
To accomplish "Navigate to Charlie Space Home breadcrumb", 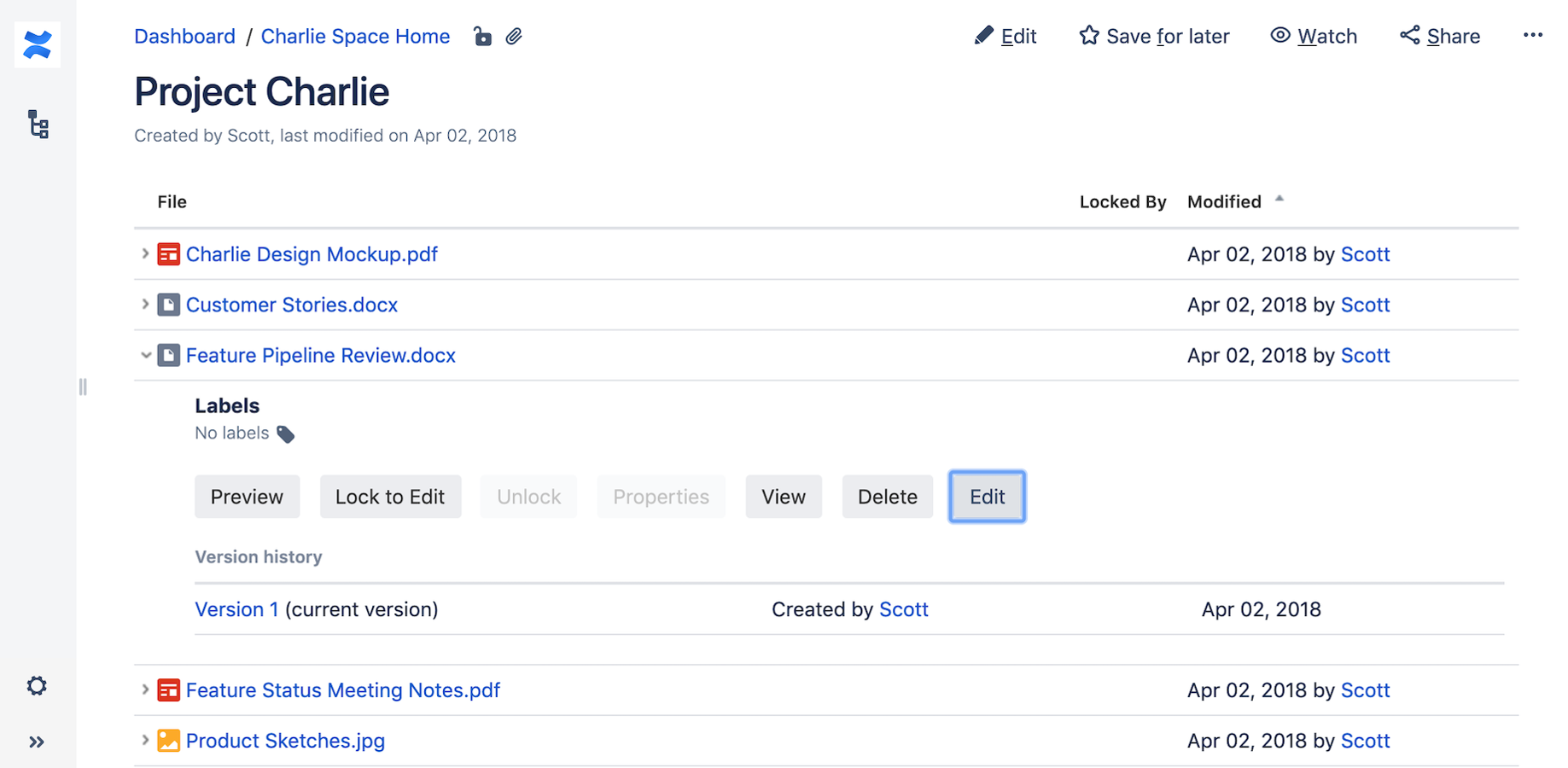I will (355, 36).
